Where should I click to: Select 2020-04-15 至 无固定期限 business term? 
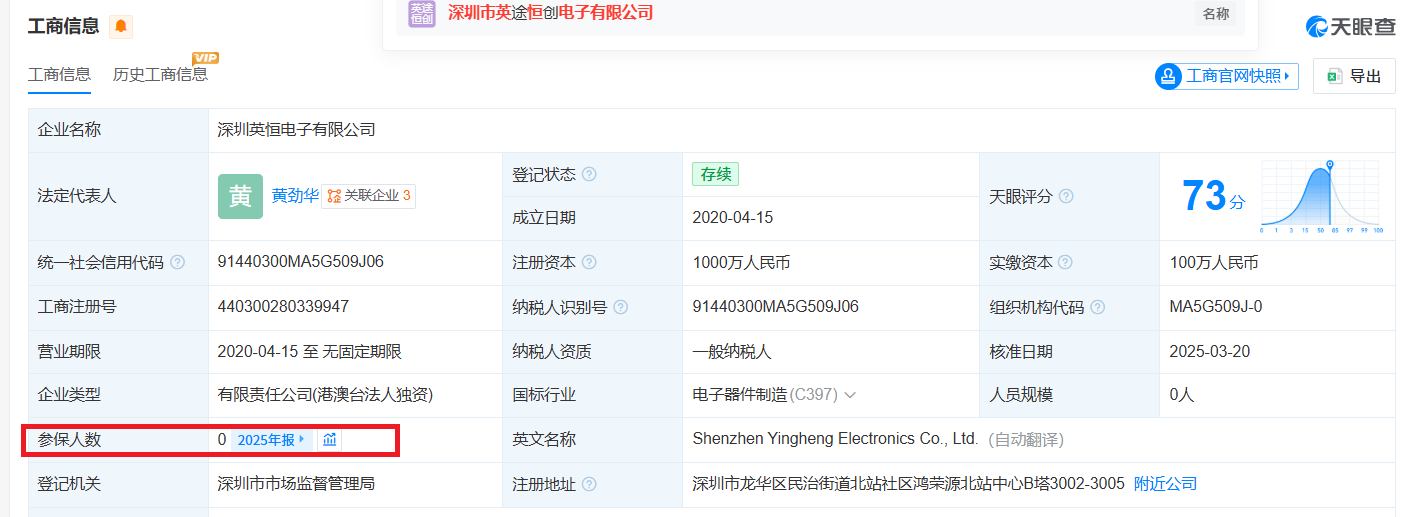point(309,351)
